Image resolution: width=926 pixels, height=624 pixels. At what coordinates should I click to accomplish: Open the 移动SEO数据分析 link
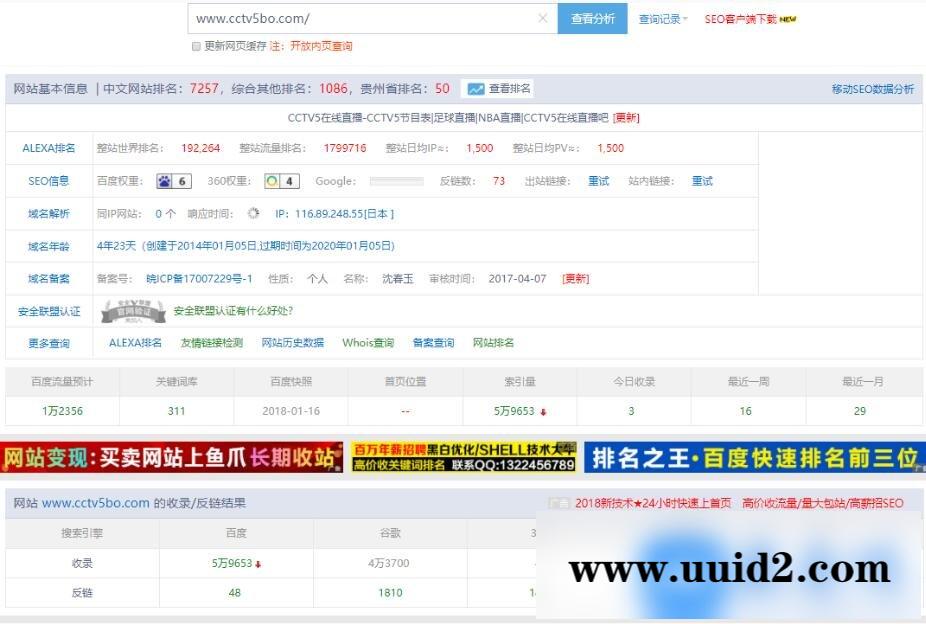pos(873,89)
